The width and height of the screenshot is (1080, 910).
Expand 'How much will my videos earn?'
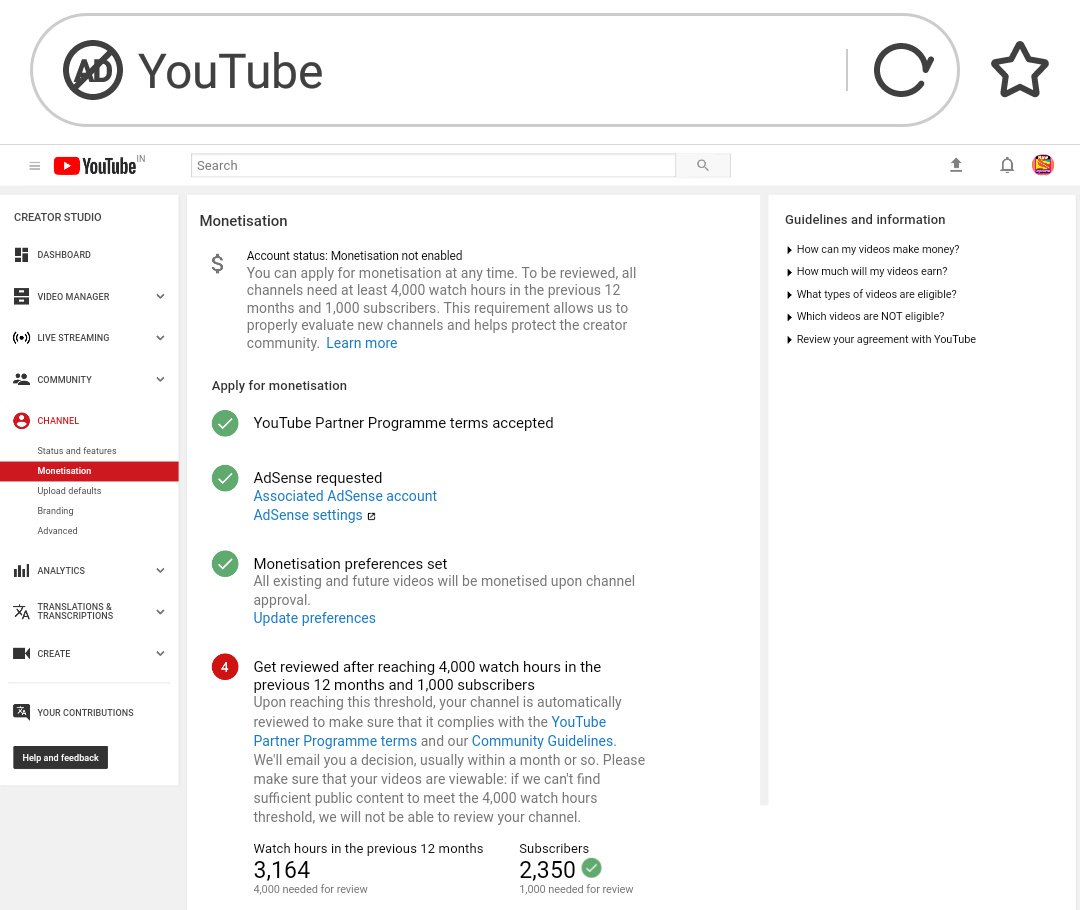tap(866, 271)
